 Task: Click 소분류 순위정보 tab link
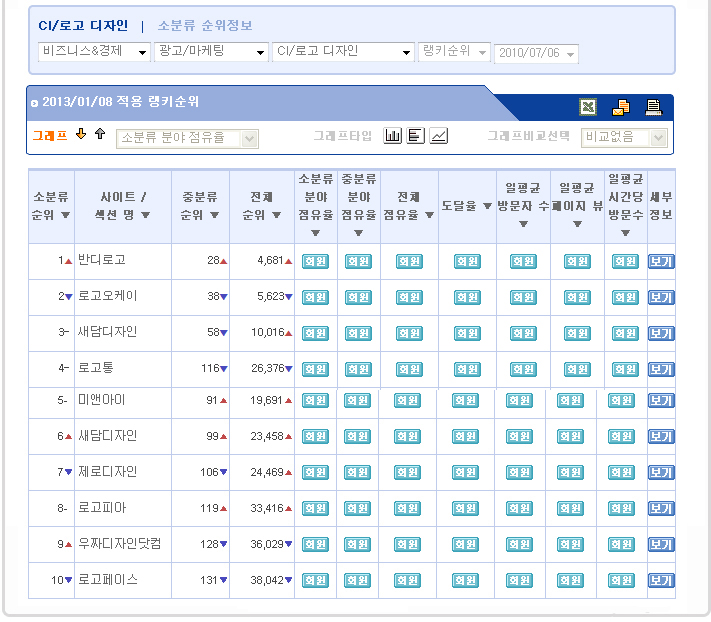click(x=205, y=25)
